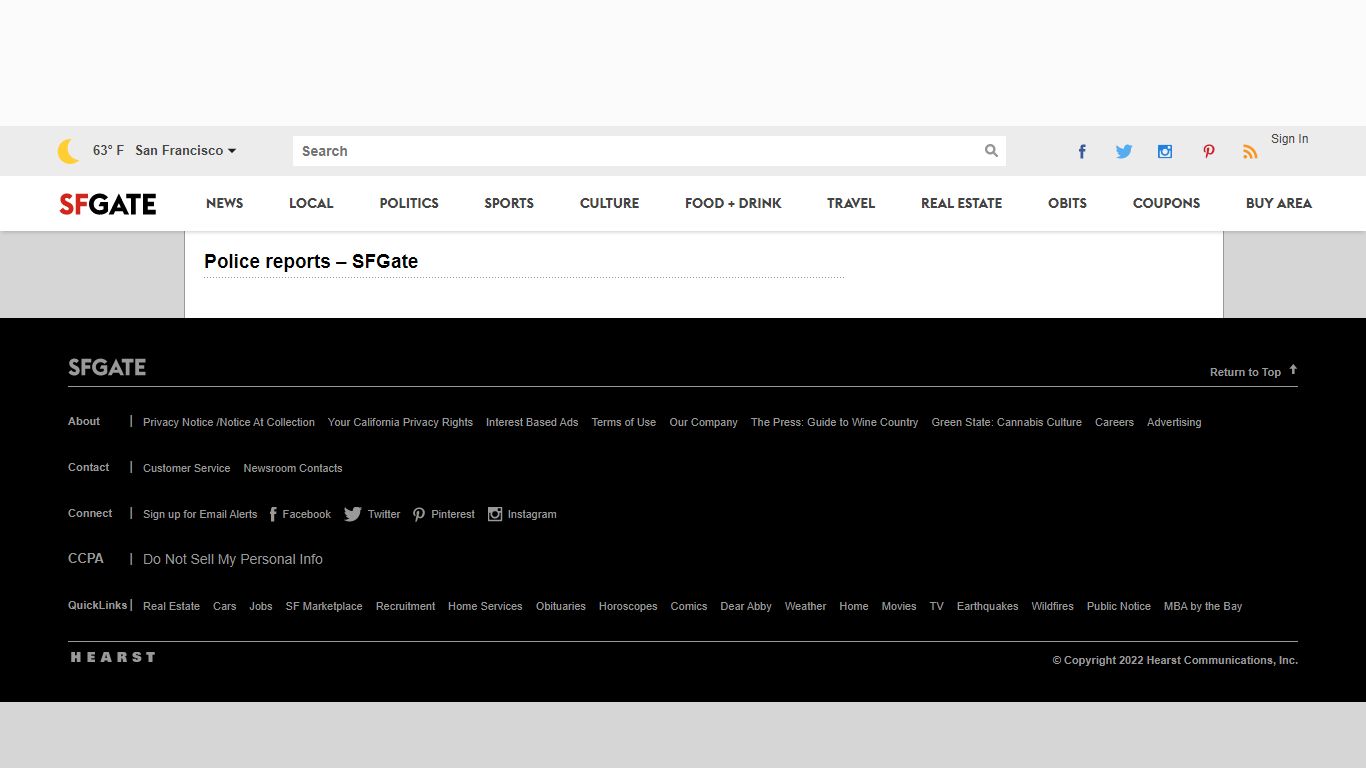Viewport: 1366px width, 768px height.
Task: Open the Wildfires quick link
Action: pyautogui.click(x=1052, y=606)
